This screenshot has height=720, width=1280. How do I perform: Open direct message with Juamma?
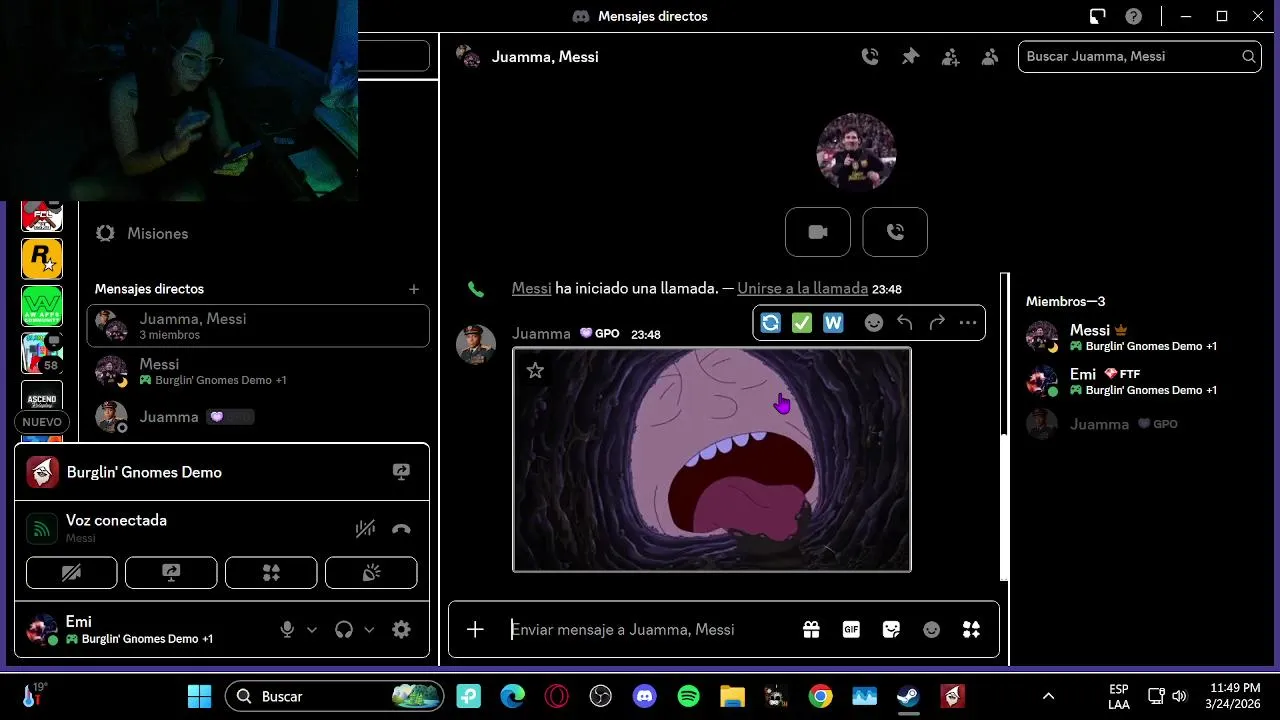258,417
